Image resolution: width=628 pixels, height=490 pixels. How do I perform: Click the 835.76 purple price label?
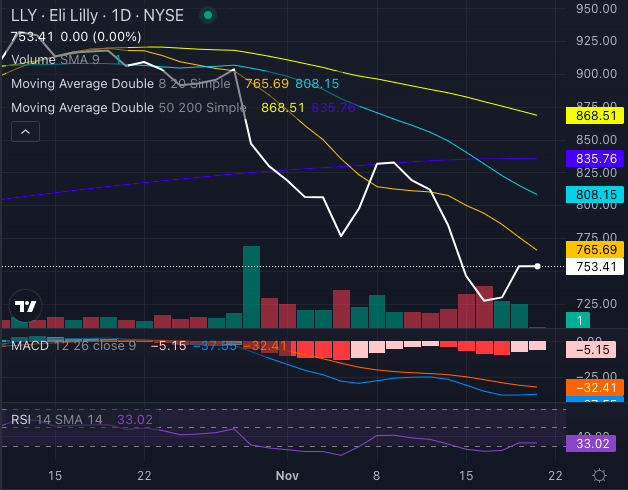click(x=594, y=158)
